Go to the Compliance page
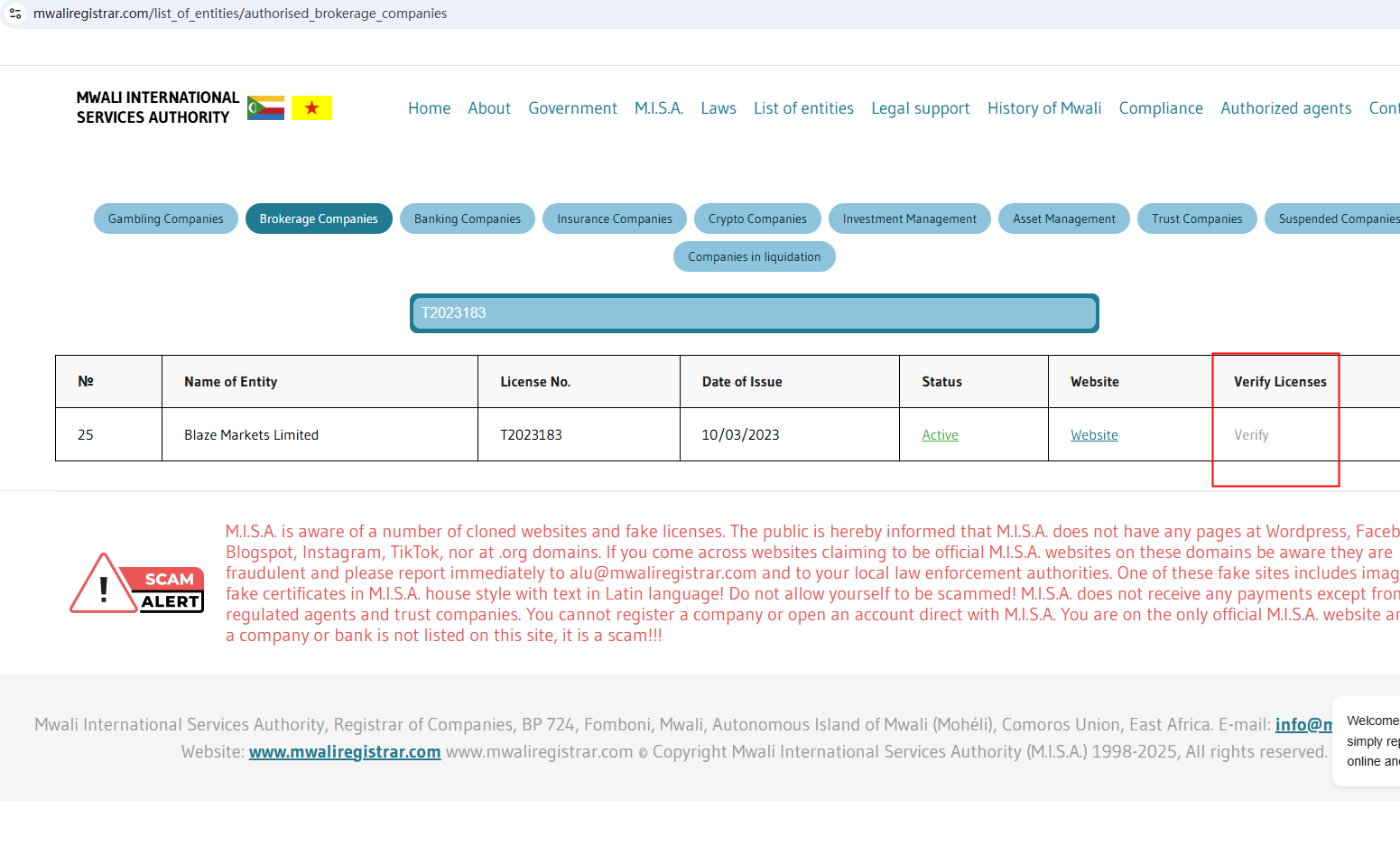The height and width of the screenshot is (865, 1400). click(1160, 108)
